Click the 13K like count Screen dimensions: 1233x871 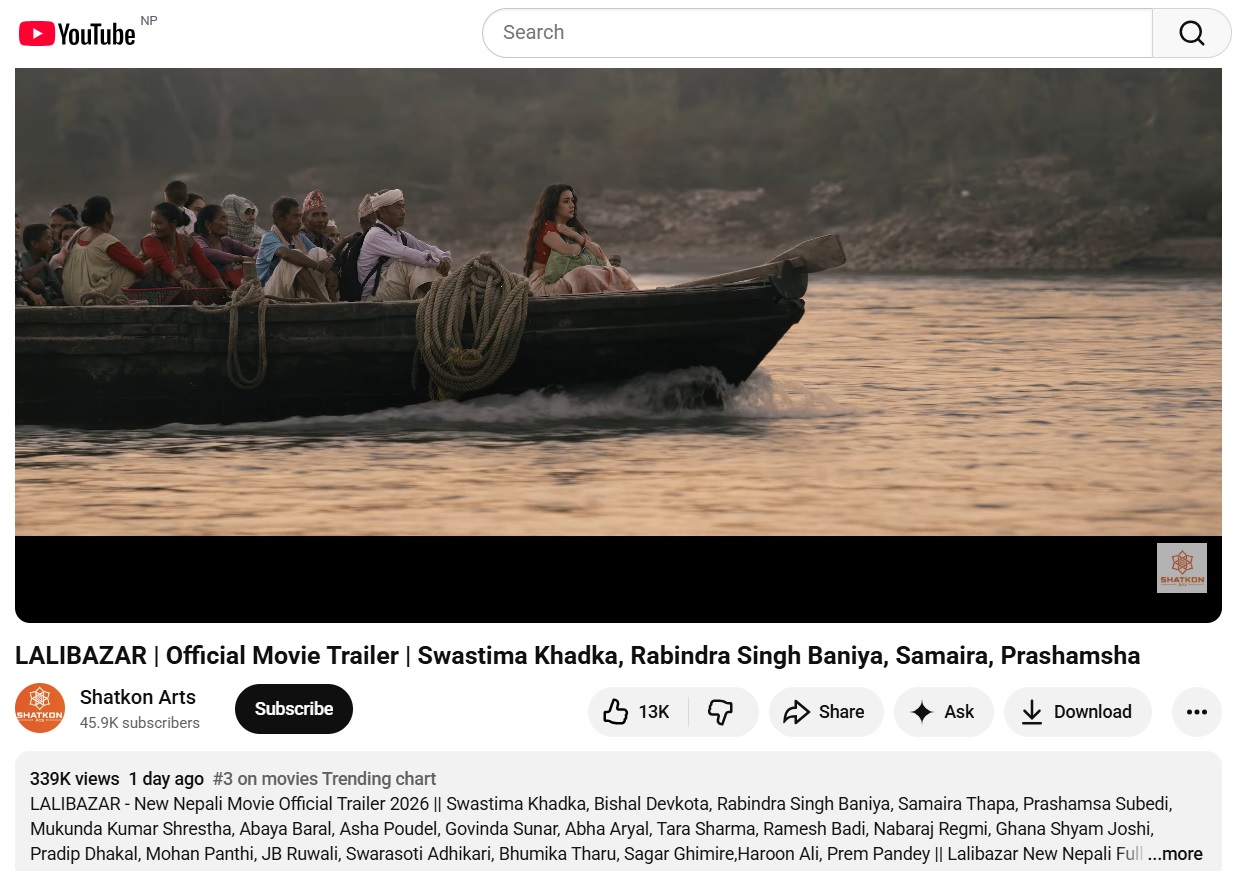tap(654, 712)
